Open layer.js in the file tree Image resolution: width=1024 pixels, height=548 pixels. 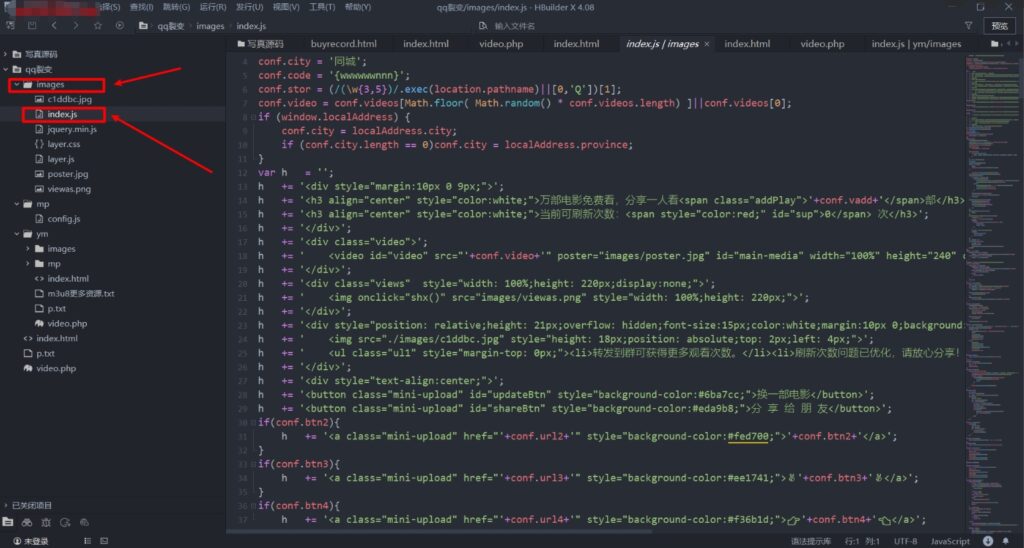[61, 159]
